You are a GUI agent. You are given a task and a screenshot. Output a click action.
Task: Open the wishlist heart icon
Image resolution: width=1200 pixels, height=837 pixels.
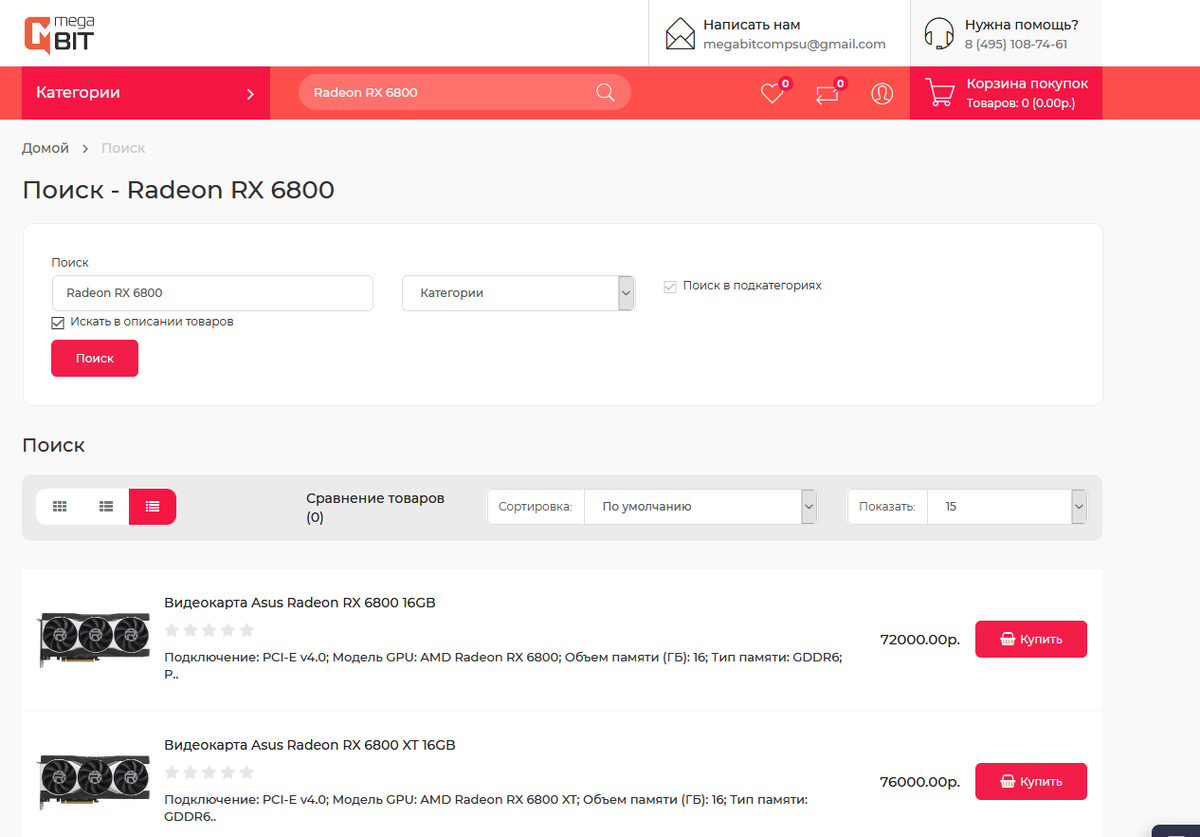click(x=772, y=93)
